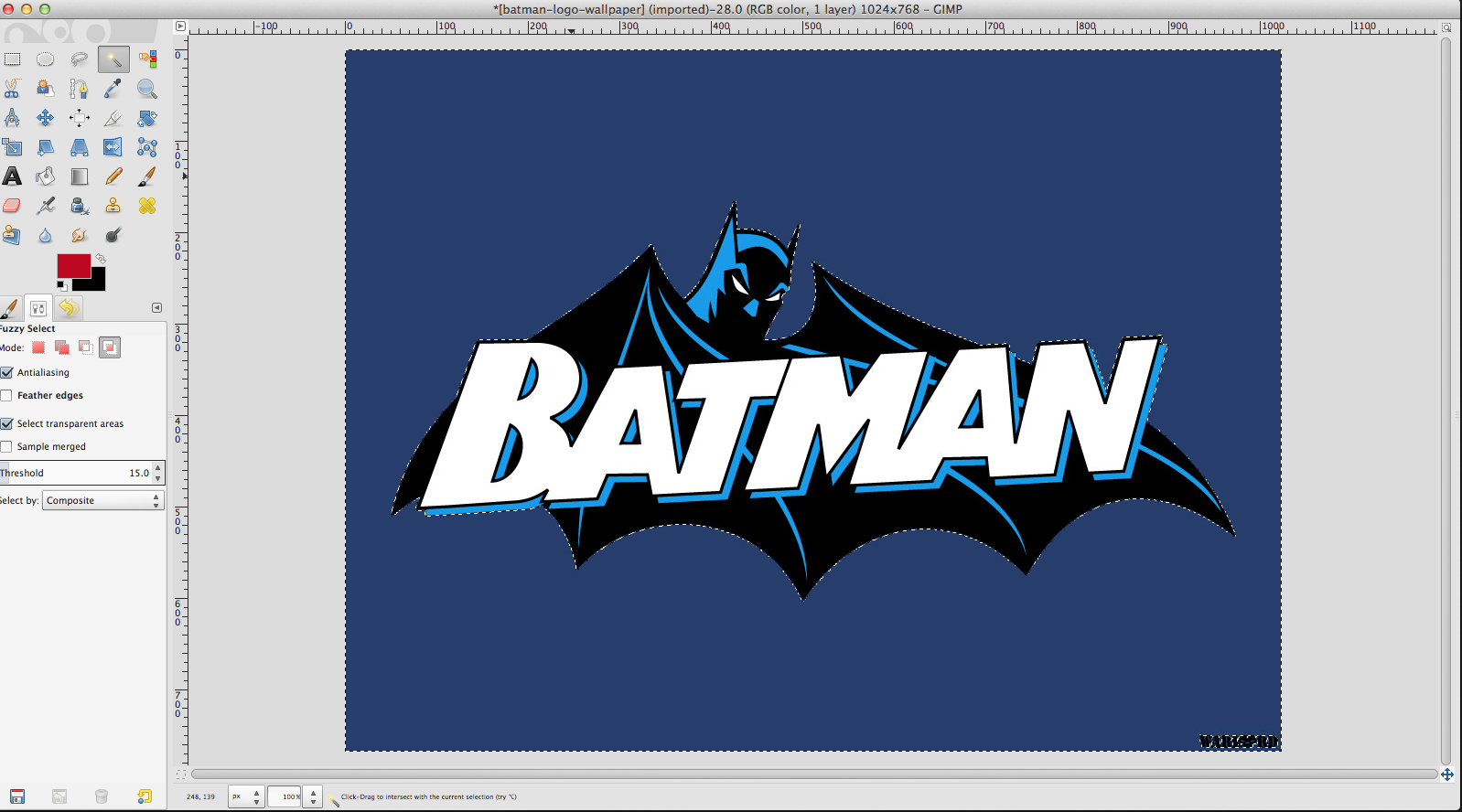Viewport: 1462px width, 812px height.
Task: Select the Free Select lasso tool
Action: 80,59
